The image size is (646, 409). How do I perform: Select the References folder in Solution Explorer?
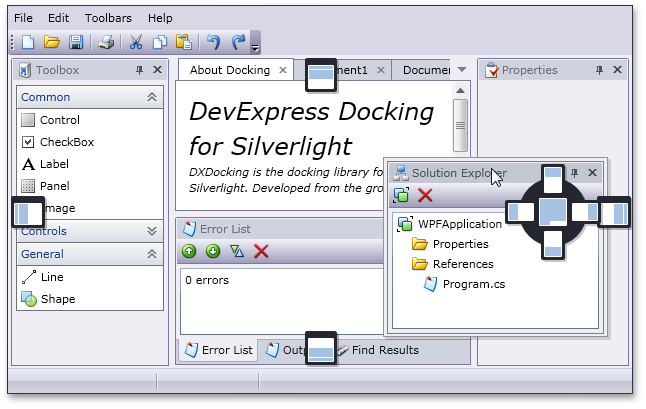pos(452,264)
